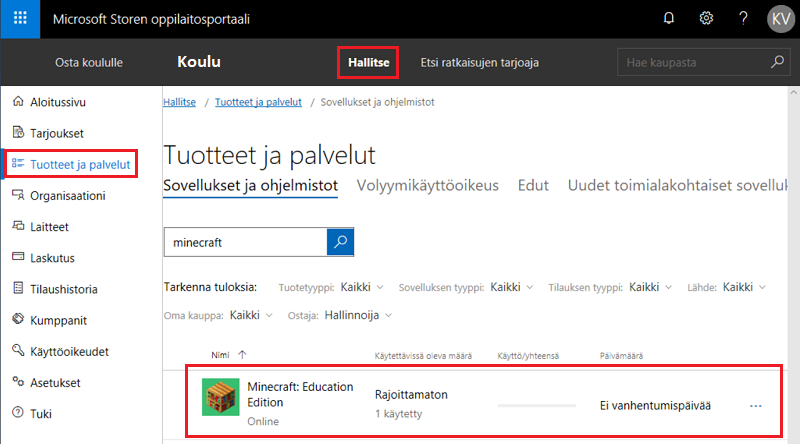Open Hallitse in top navigation

(368, 62)
